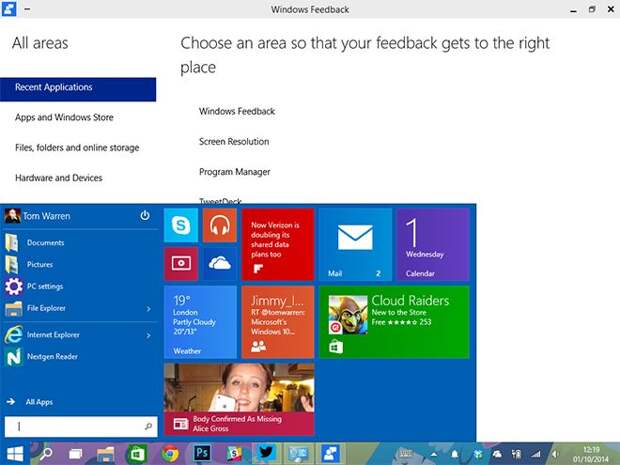620x465 pixels.
Task: Open Twitter app on taskbar
Action: (x=267, y=453)
